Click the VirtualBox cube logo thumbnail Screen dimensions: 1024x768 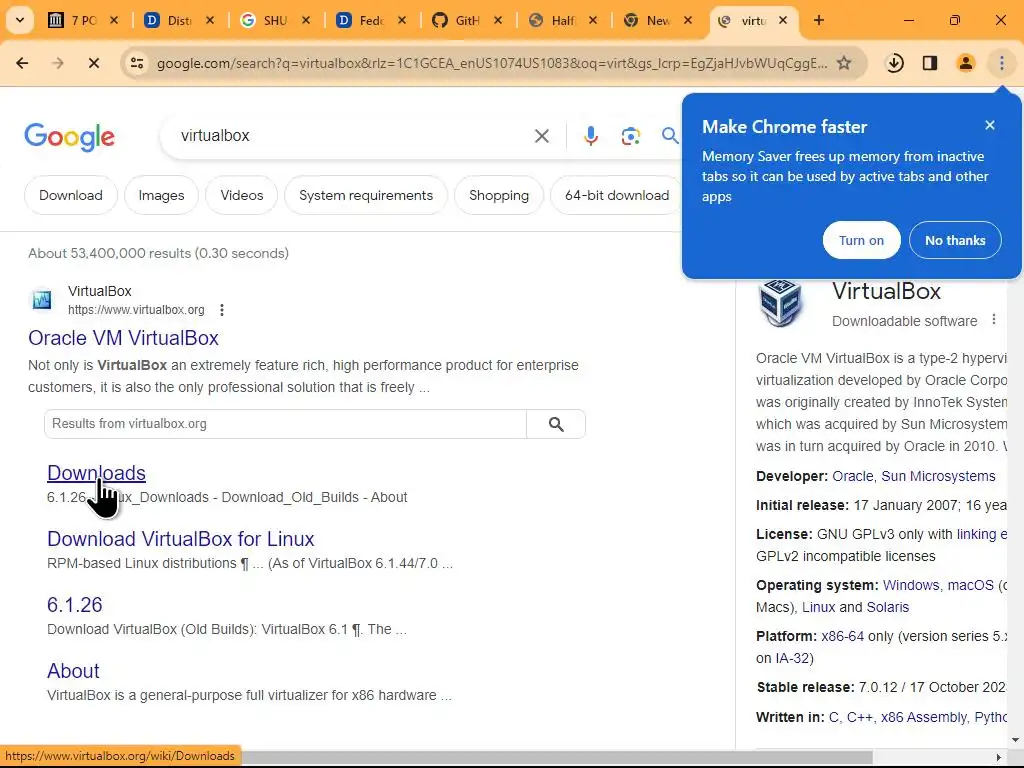780,302
